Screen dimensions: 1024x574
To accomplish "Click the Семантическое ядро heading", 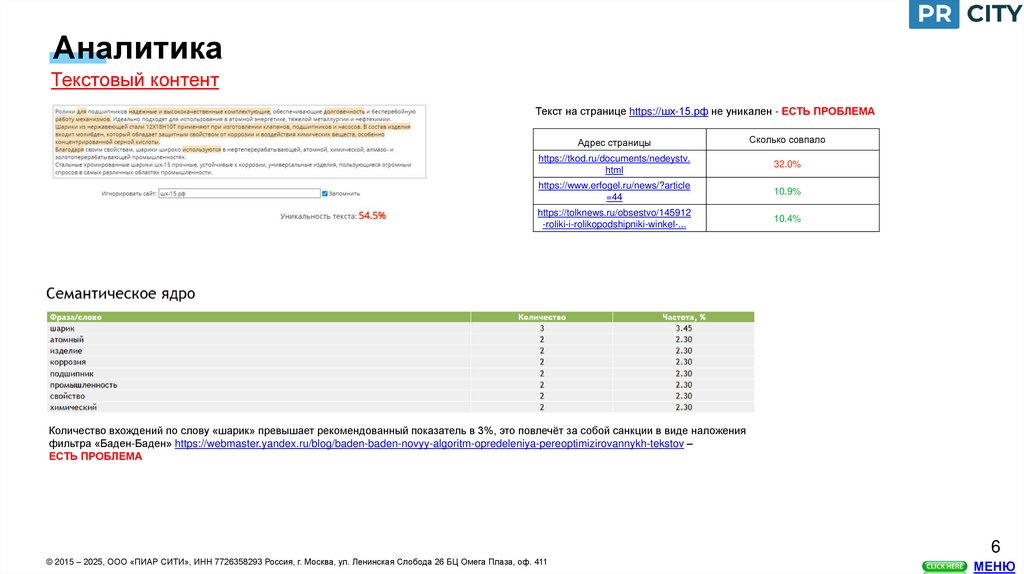I will (121, 294).
